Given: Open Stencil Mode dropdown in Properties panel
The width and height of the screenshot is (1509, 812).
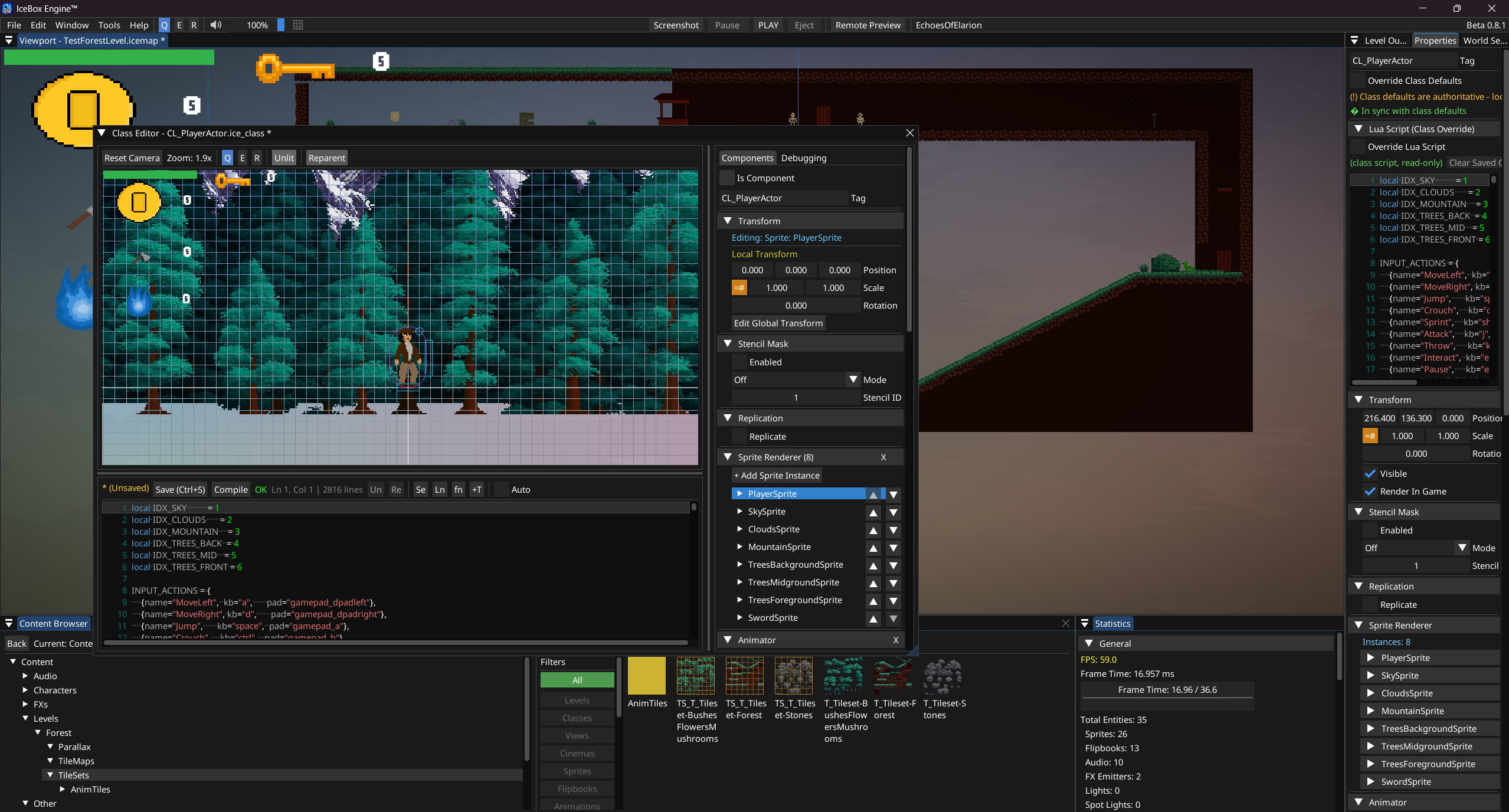Looking at the screenshot, I should [x=1416, y=548].
